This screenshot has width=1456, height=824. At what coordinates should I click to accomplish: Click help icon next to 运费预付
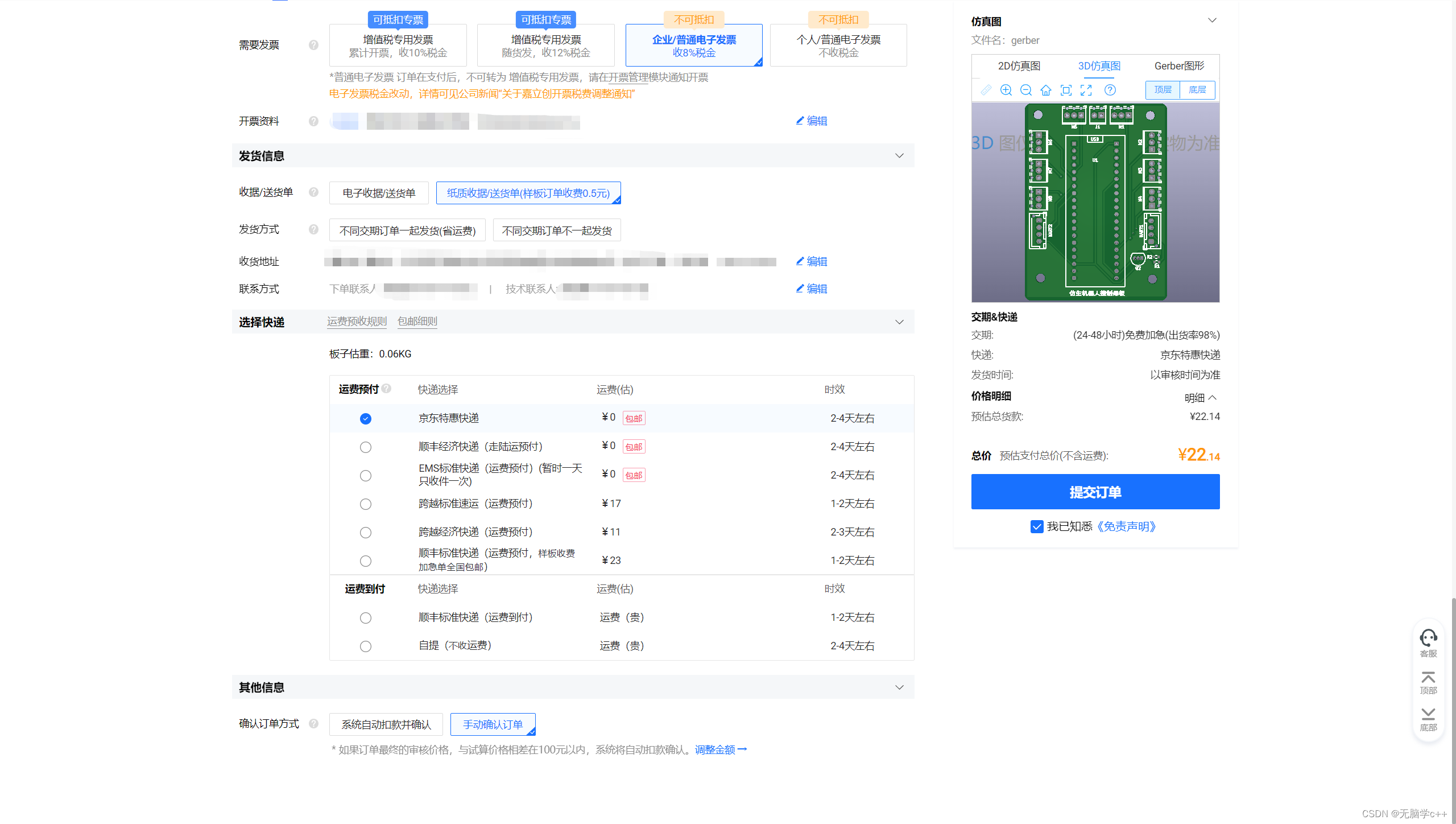[387, 389]
